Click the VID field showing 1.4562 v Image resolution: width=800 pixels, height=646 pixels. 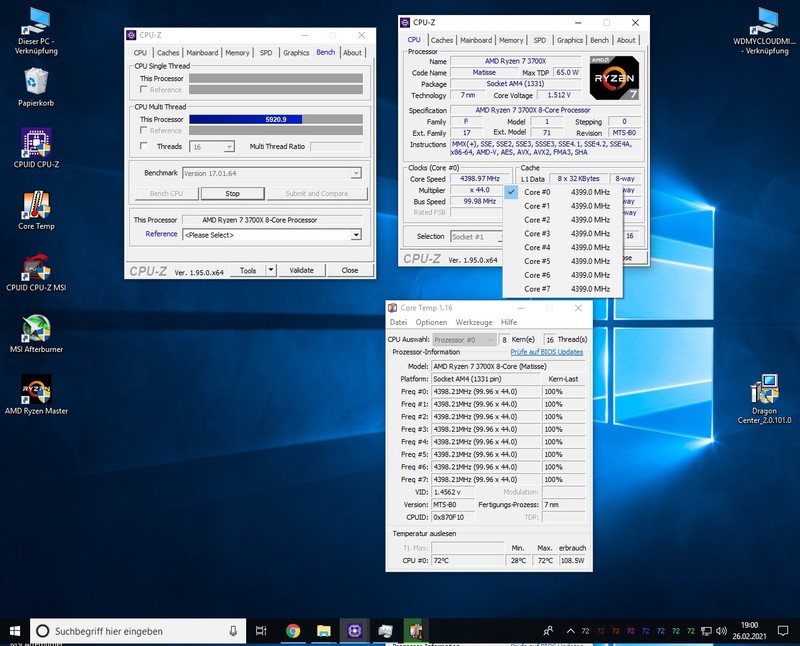[x=453, y=492]
